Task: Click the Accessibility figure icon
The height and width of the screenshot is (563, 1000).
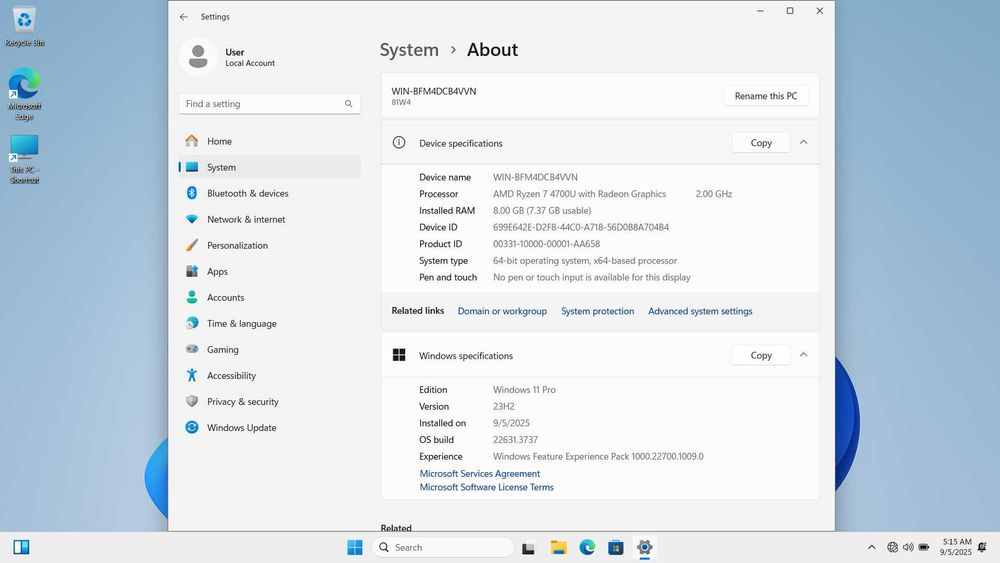Action: click(x=191, y=375)
